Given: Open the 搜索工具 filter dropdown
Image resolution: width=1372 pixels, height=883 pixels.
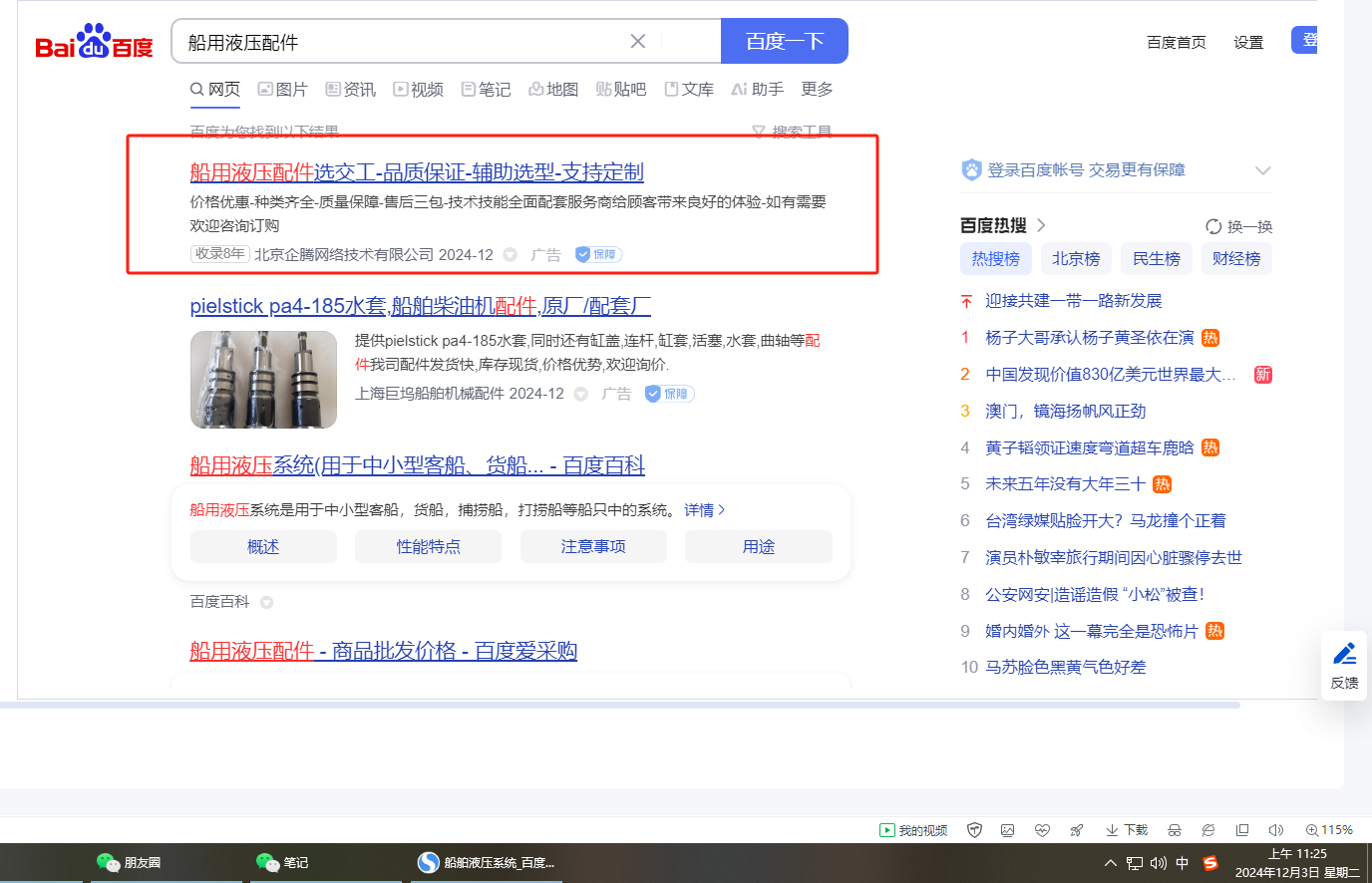Looking at the screenshot, I should point(792,132).
